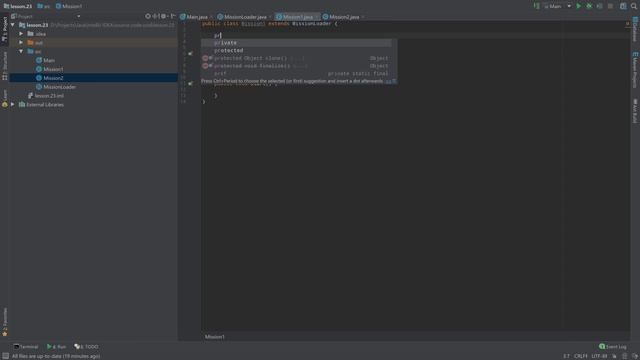Open the Run tool window tab
Viewport: 640px width, 360px height.
(56, 347)
